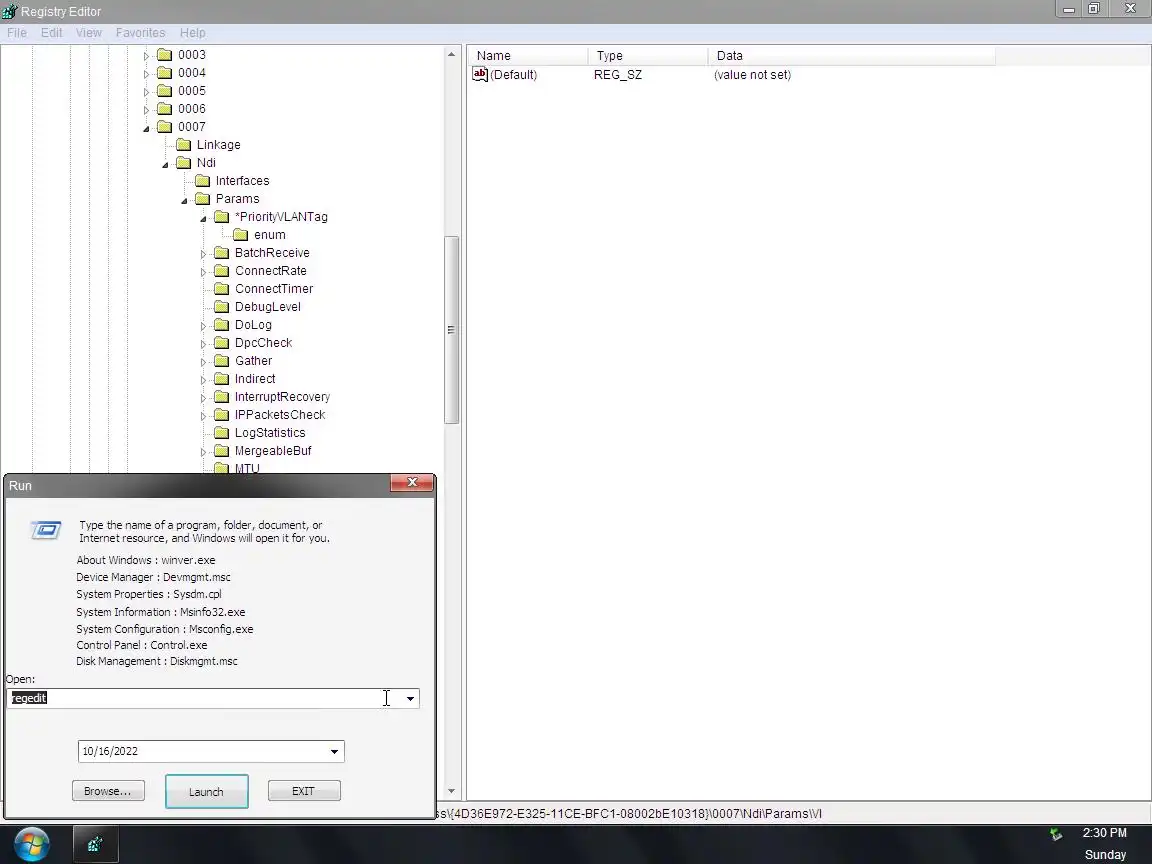Collapse the 0007 key
The height and width of the screenshot is (864, 1152).
tap(146, 129)
